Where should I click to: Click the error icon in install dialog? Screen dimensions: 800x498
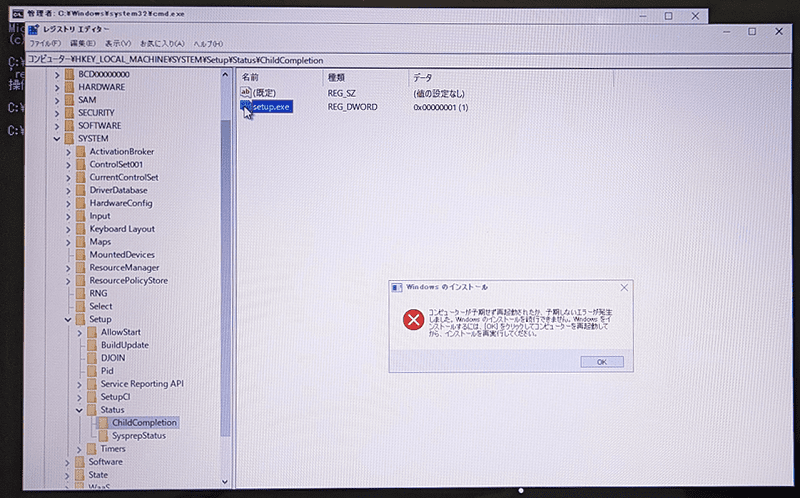[x=413, y=320]
